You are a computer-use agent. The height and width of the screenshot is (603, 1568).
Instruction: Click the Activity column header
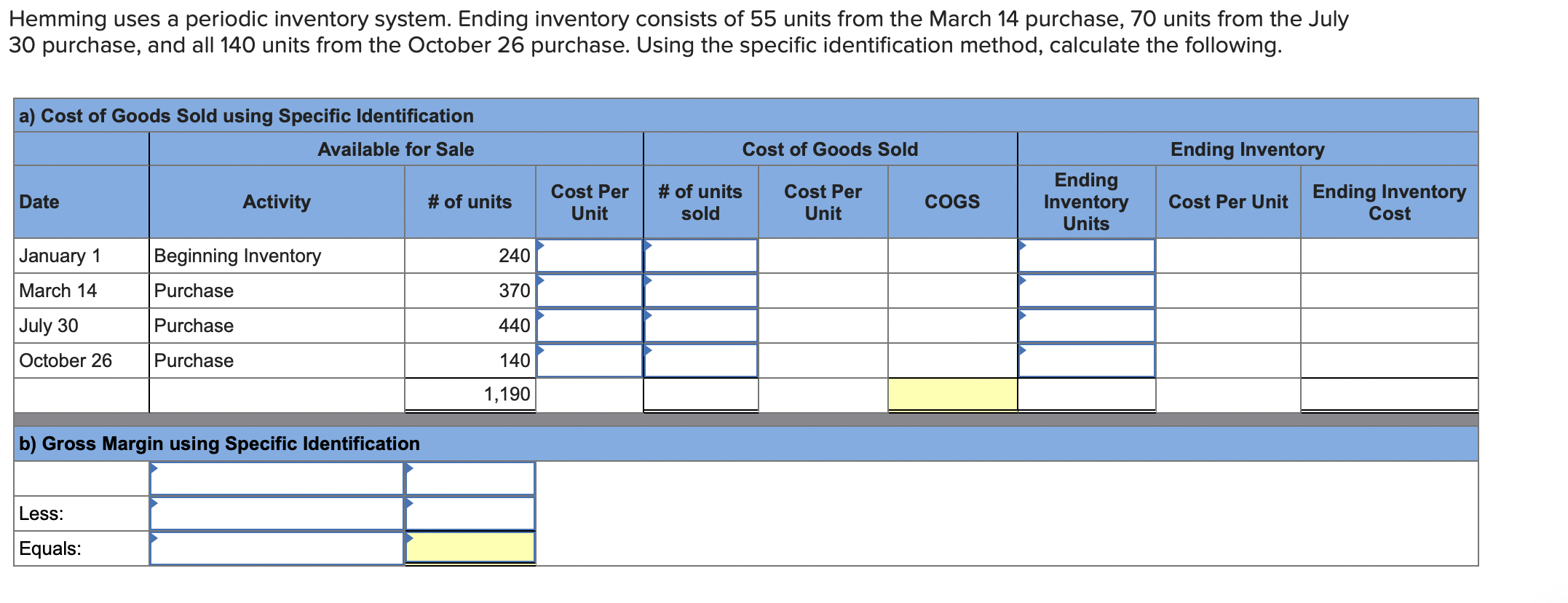tap(277, 202)
